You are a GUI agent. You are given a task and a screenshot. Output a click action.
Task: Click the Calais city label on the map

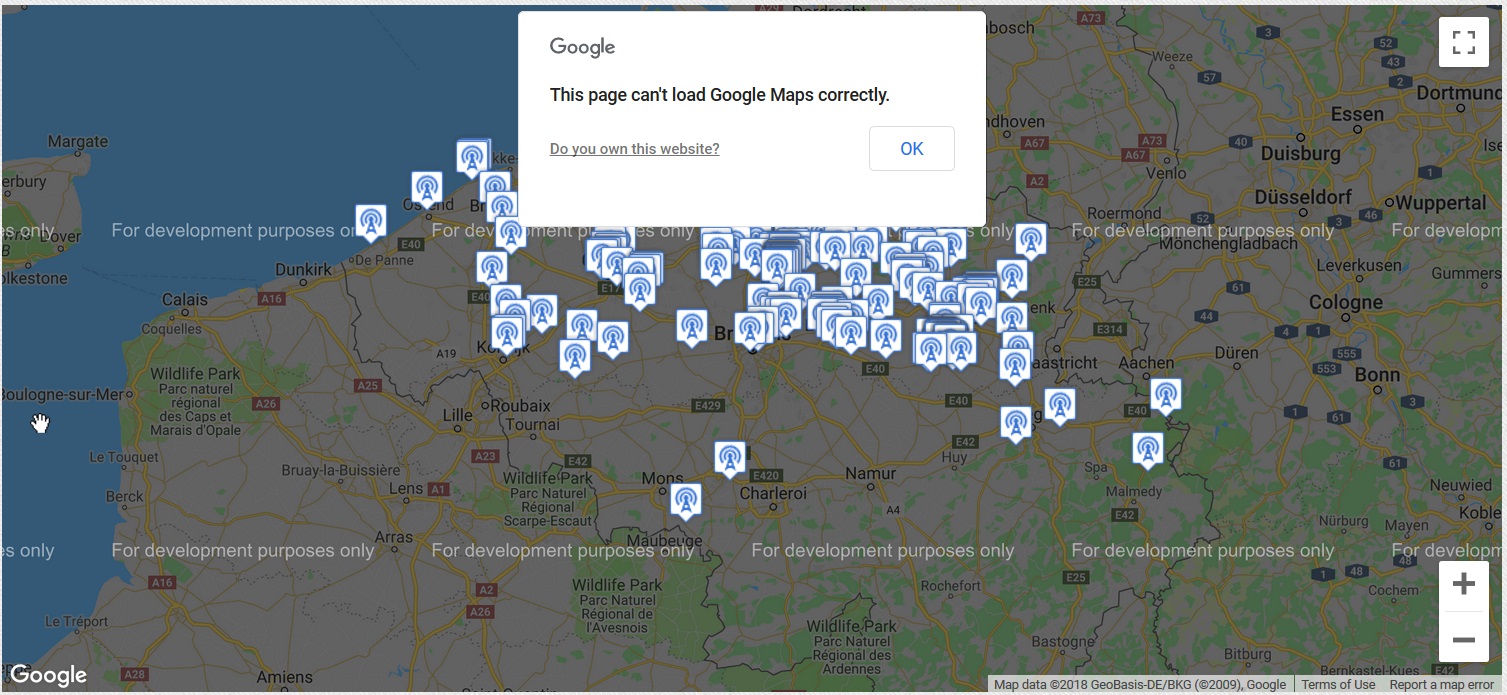pos(185,299)
